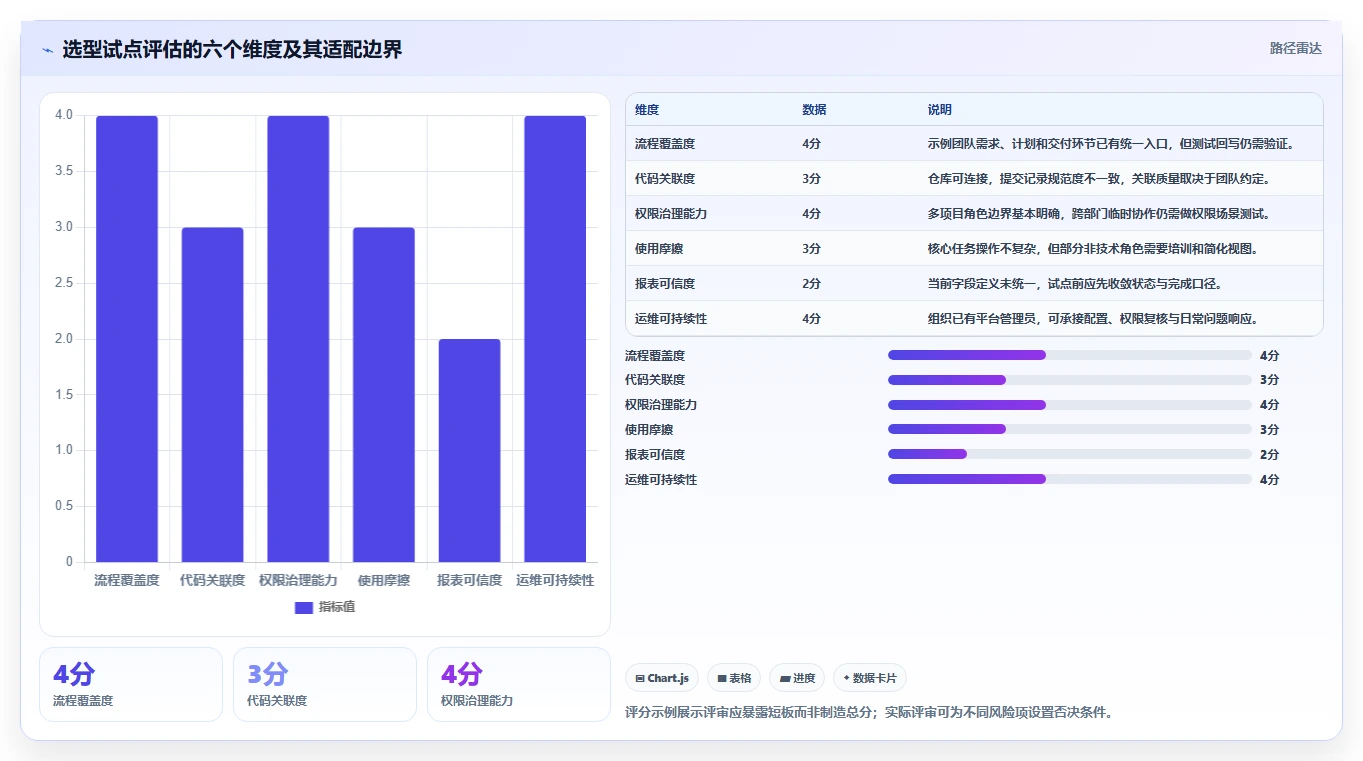Click the 运维可持续性 progress bar
This screenshot has height=761, width=1363.
(1070, 479)
